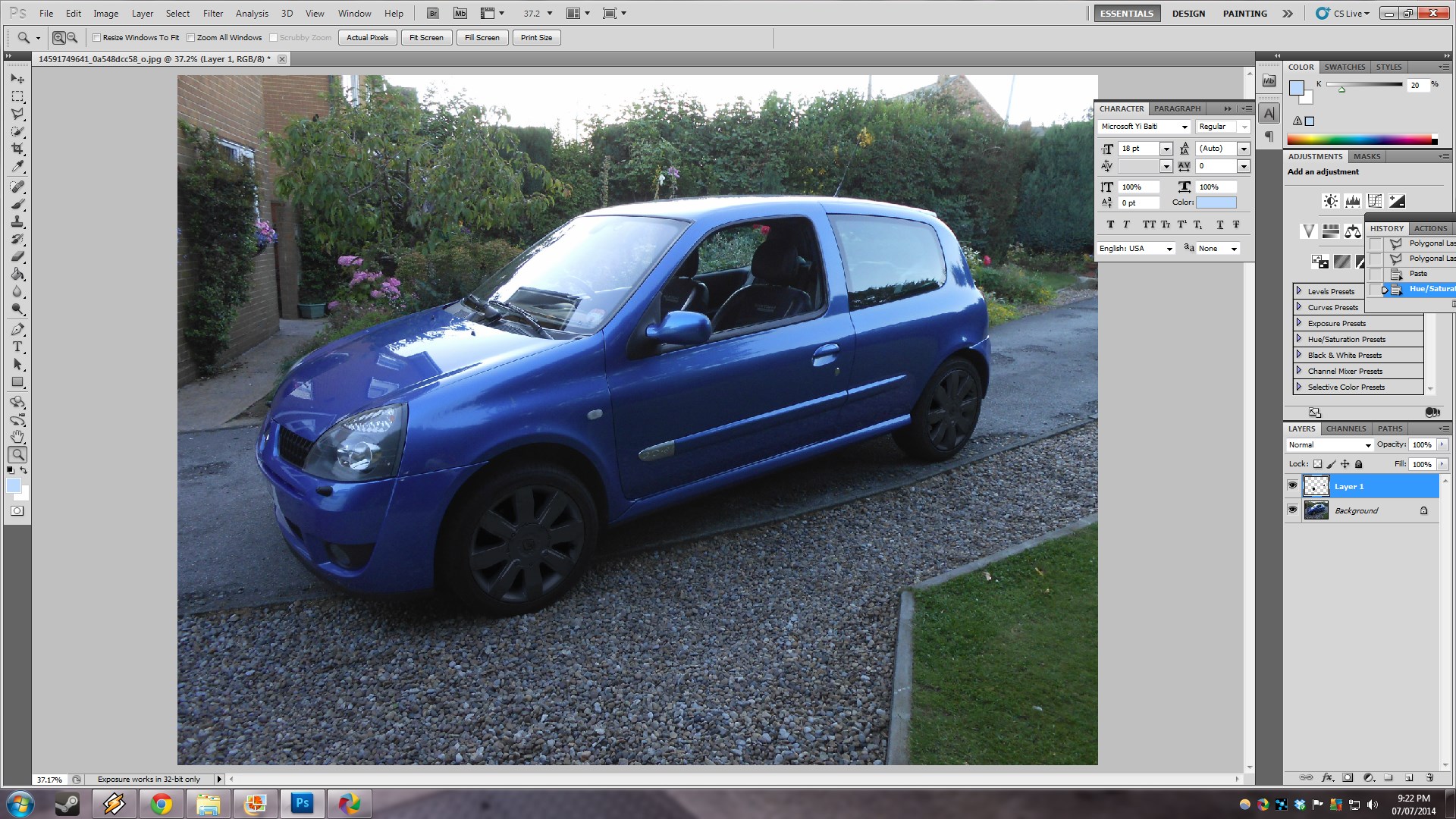Expand Levels Presets
Screen dimensions: 1456x819
click(x=1299, y=291)
